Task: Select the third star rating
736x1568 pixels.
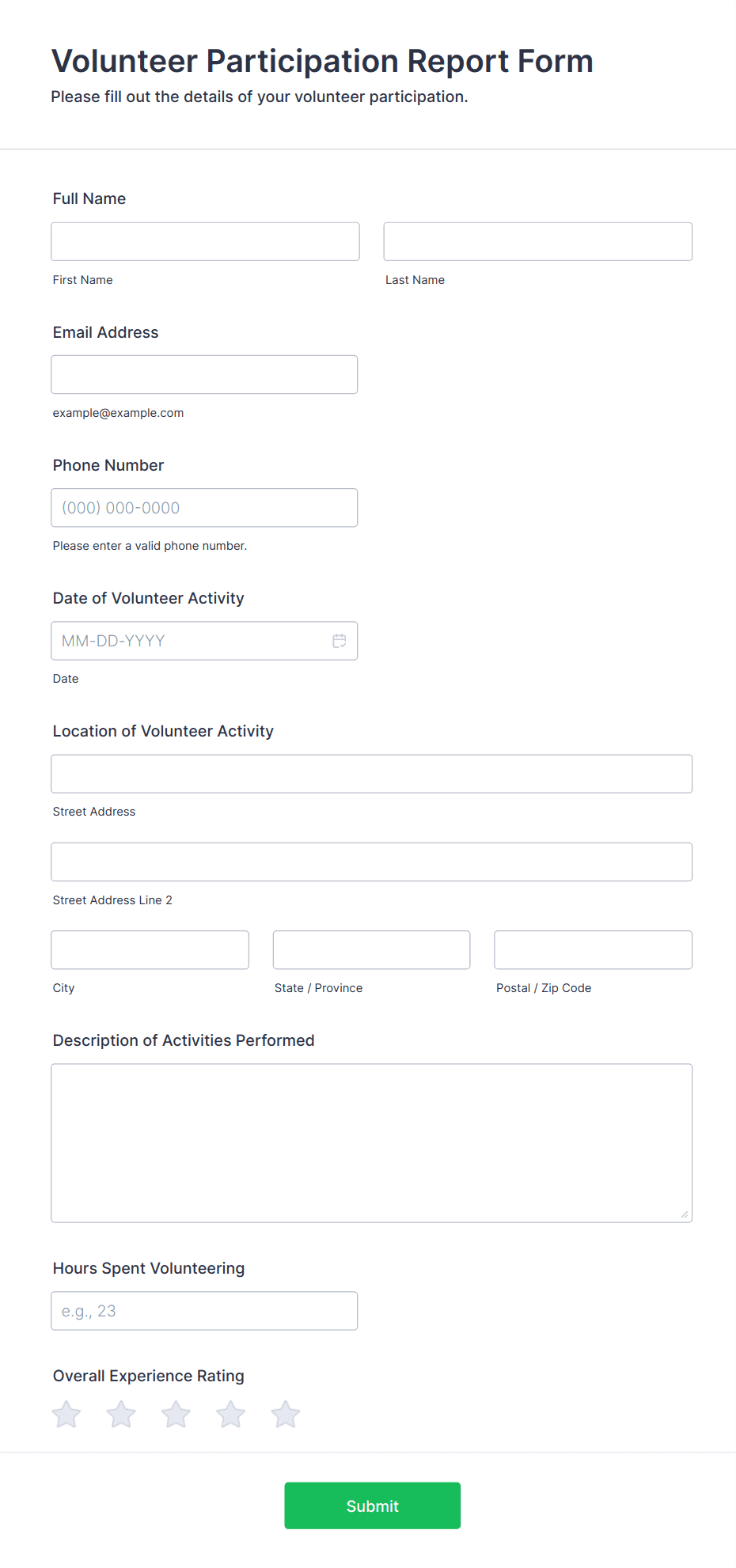Action: [175, 1414]
